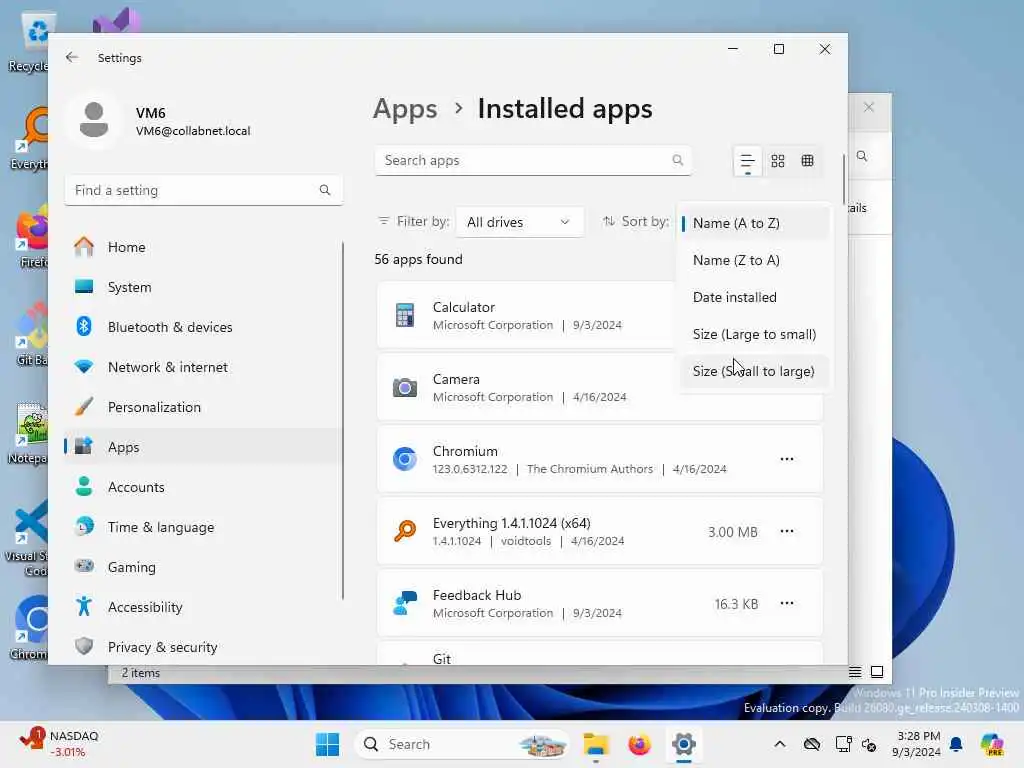Open Gaming settings
1024x768 pixels.
coord(202,567)
